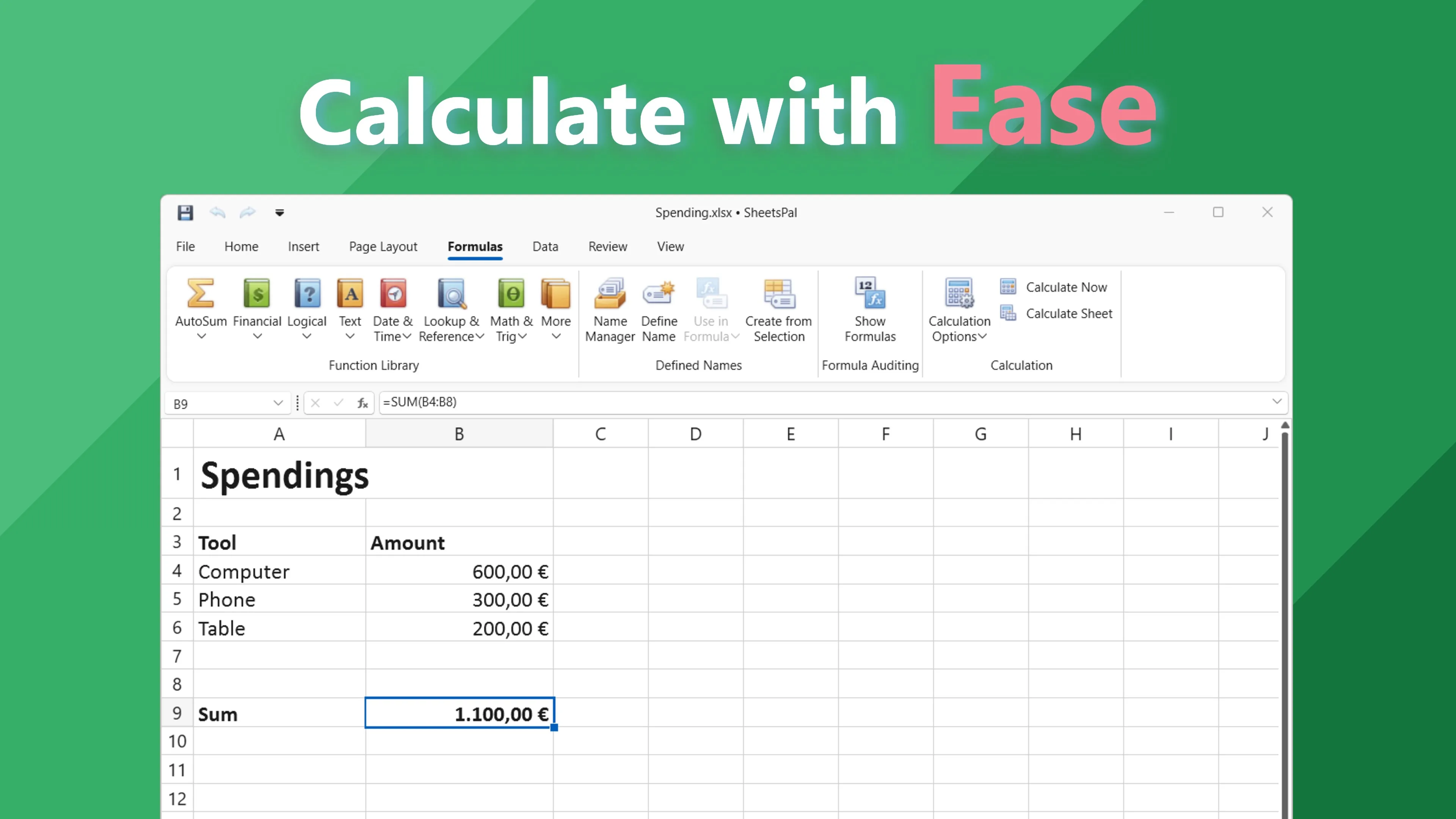This screenshot has width=1456, height=819.
Task: Expand the Text functions dropdown chevron
Action: (350, 336)
